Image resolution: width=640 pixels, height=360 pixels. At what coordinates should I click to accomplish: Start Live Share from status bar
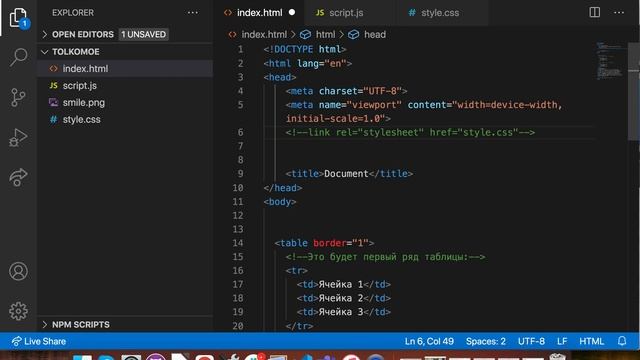pyautogui.click(x=39, y=341)
